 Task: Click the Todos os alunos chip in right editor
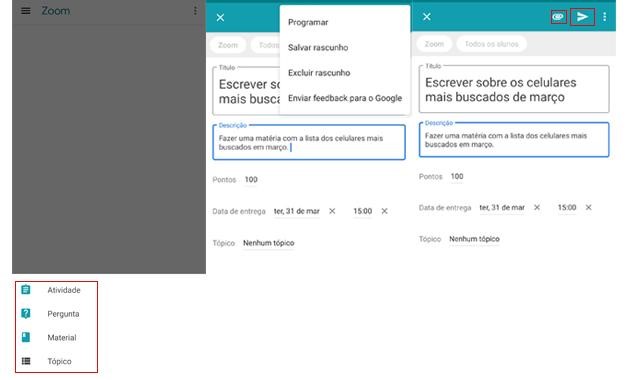(491, 44)
